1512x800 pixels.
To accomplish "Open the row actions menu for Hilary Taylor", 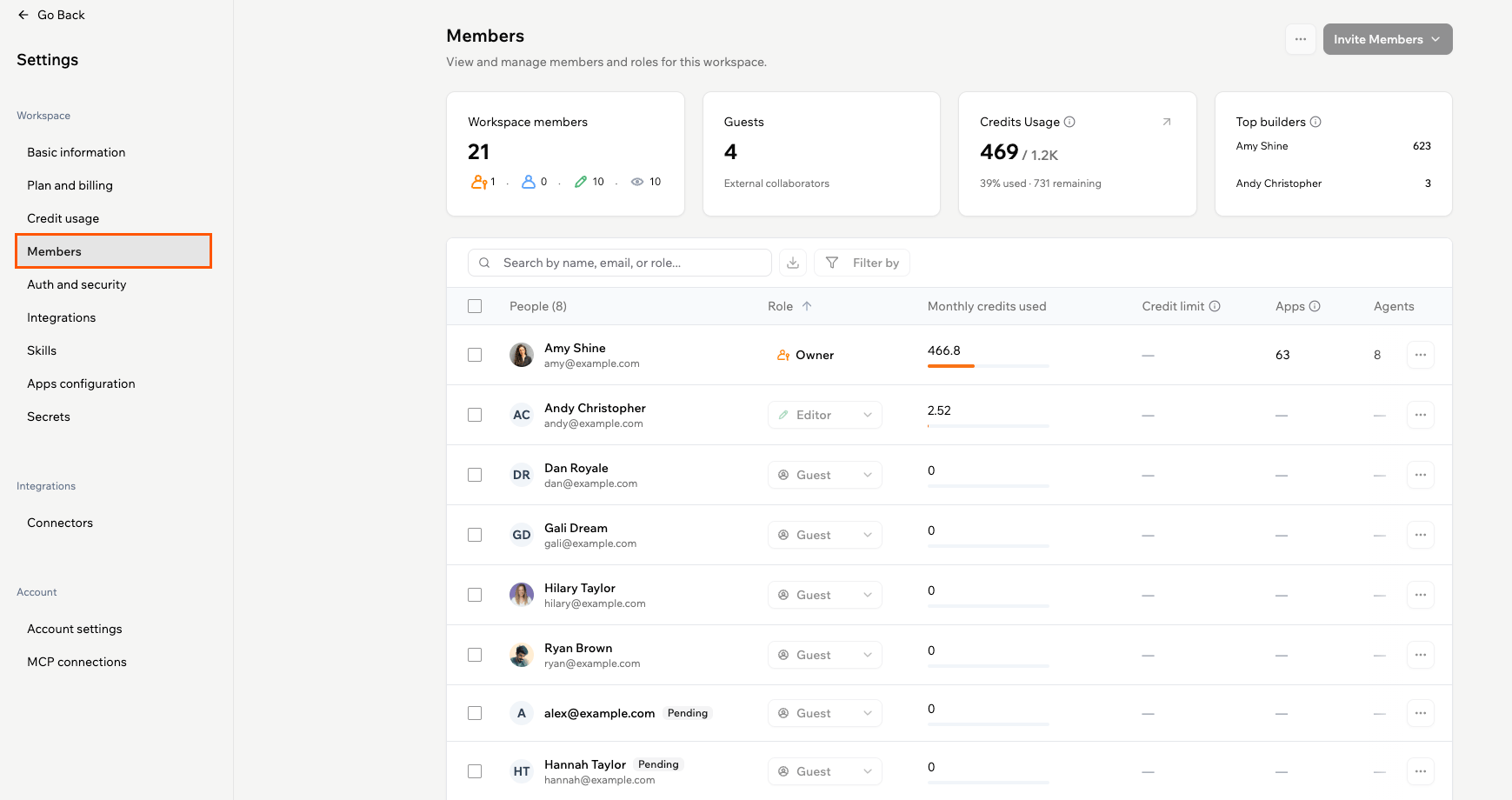I will [x=1420, y=595].
